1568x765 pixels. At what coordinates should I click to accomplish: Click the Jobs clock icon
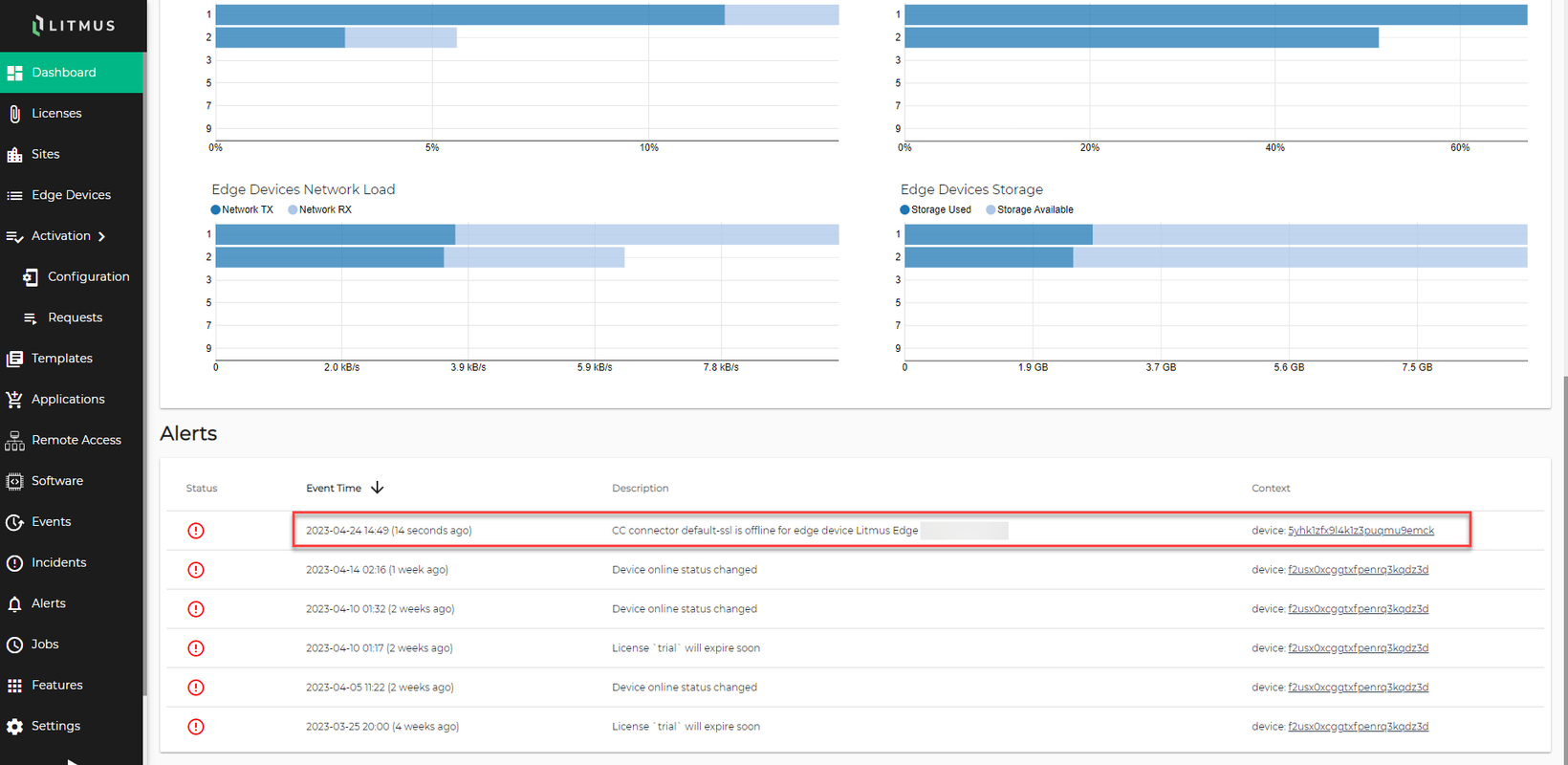click(14, 645)
